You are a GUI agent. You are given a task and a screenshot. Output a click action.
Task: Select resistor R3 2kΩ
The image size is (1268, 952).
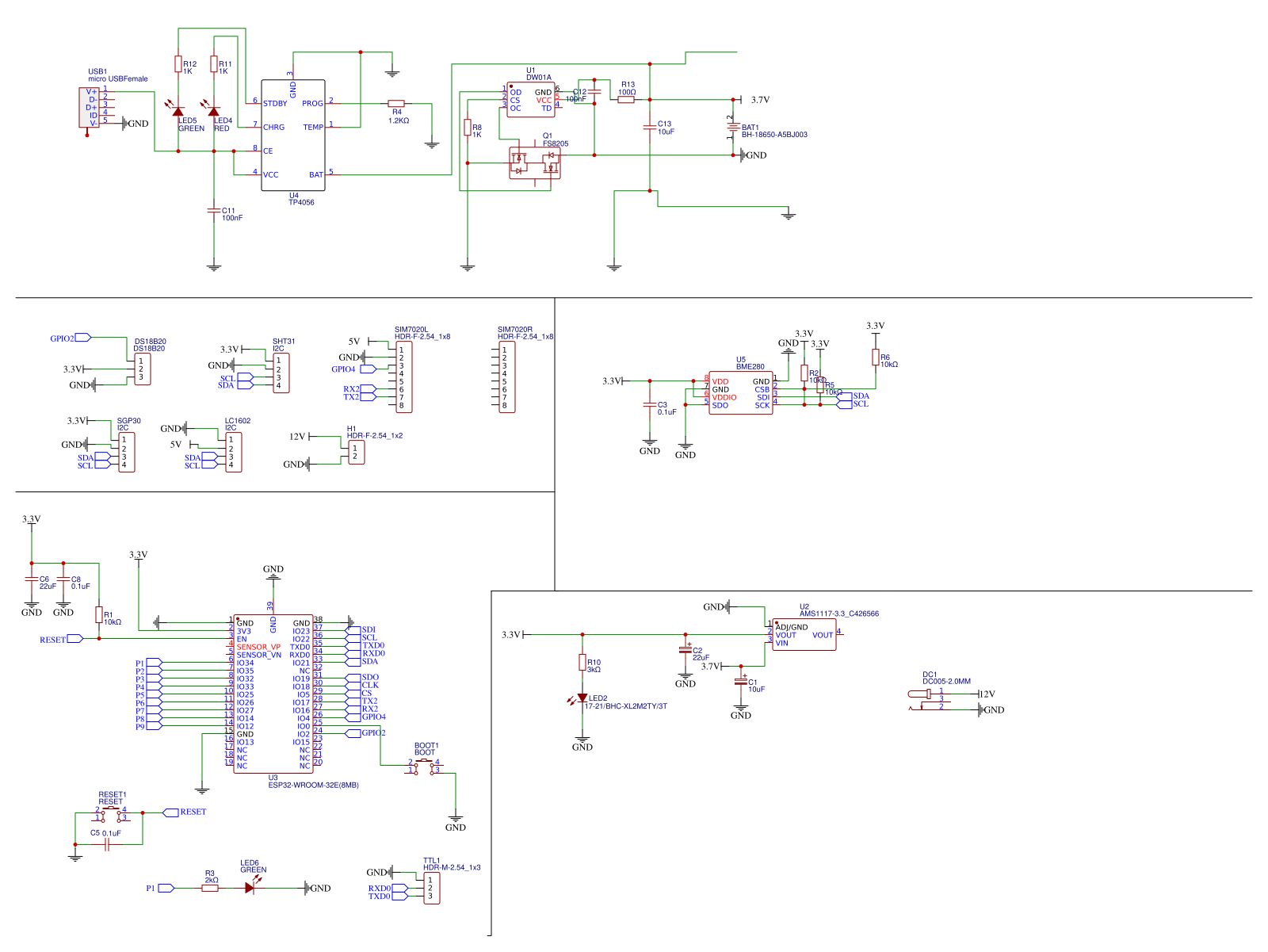point(210,889)
